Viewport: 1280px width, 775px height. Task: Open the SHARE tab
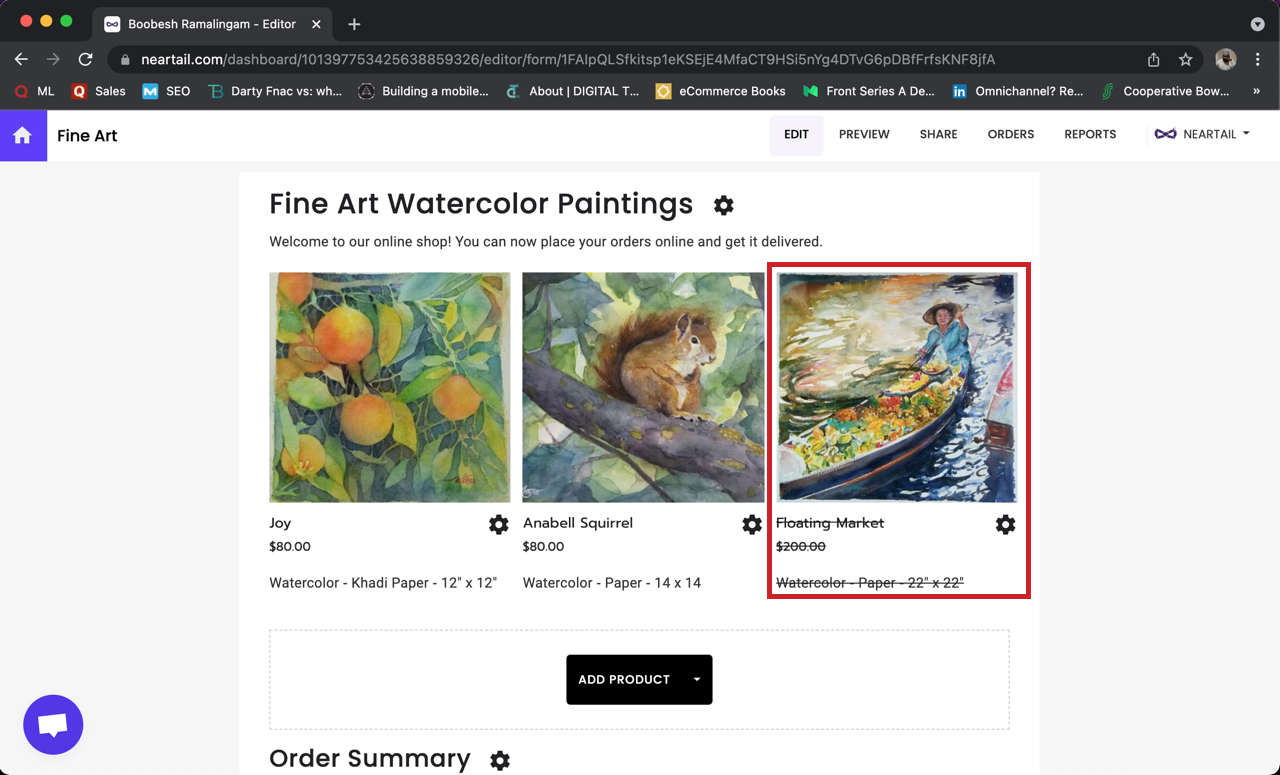pyautogui.click(x=938, y=133)
